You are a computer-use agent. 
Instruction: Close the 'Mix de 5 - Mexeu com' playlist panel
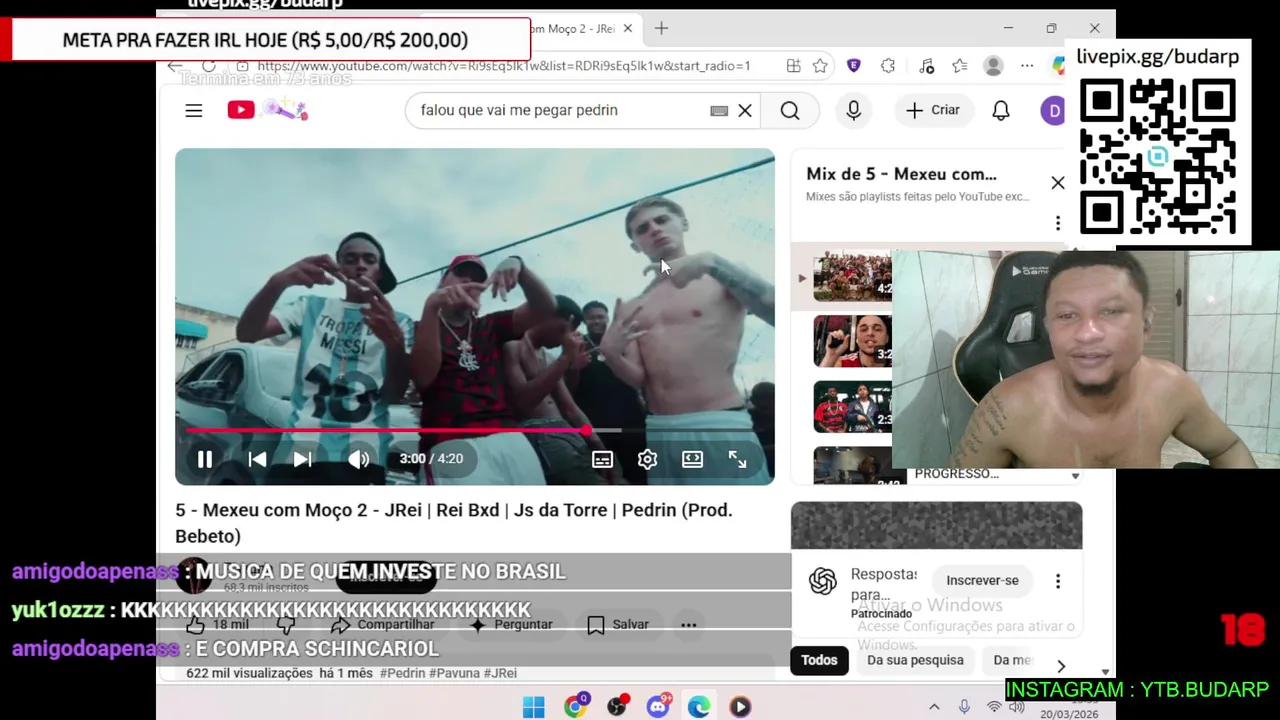tap(1058, 183)
